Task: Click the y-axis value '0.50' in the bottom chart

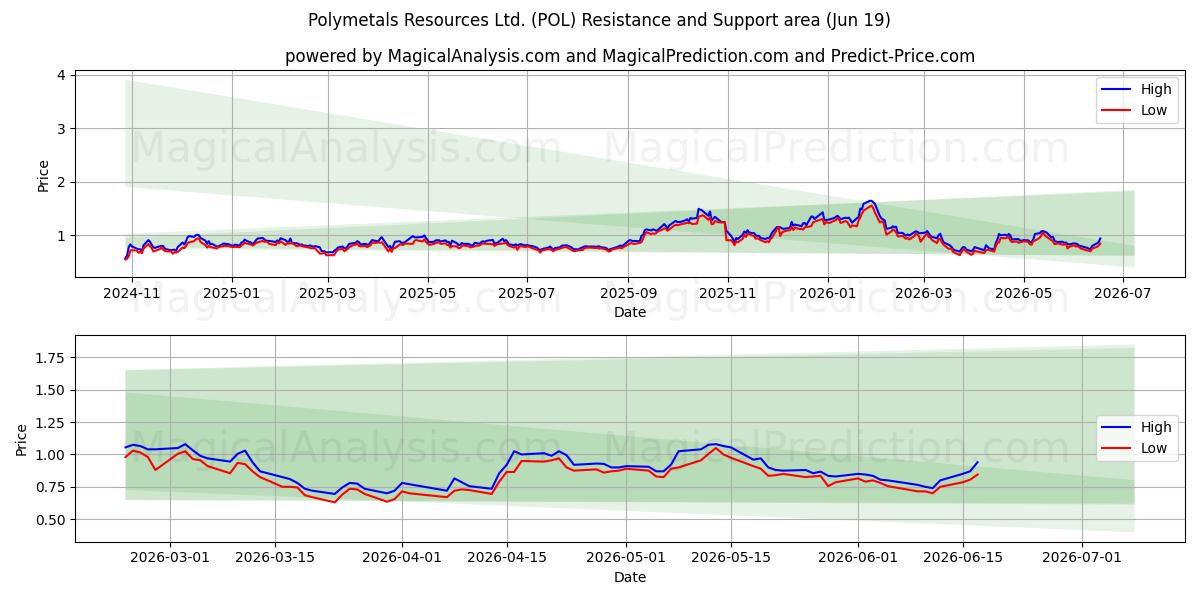Action: 50,520
